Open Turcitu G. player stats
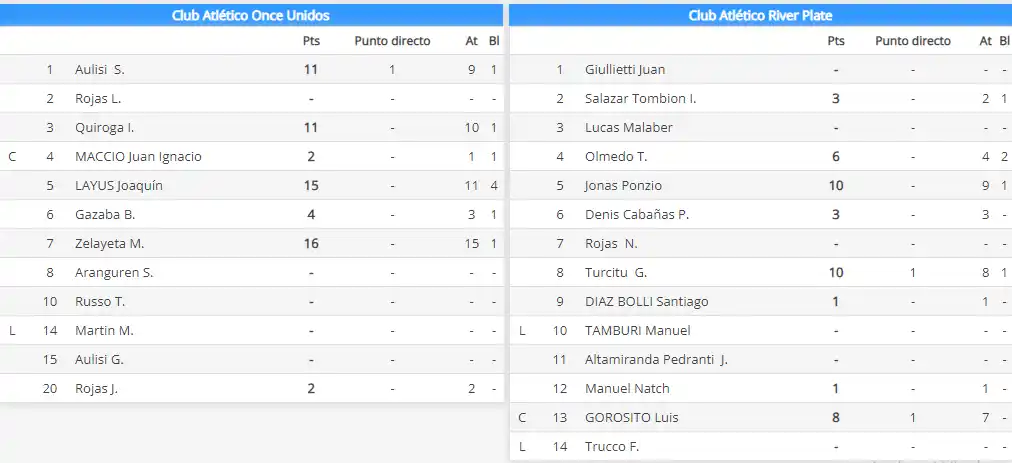 (x=616, y=273)
